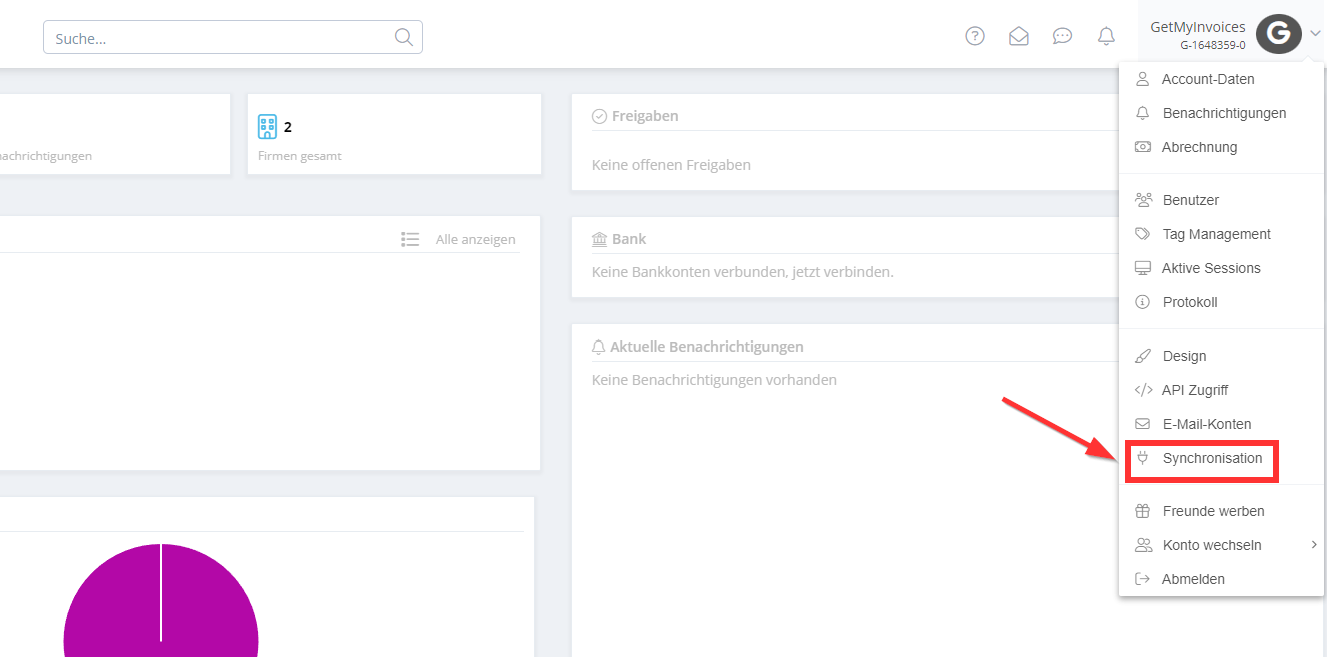
Task: Open the Abrechnung menu entry
Action: 1200,147
